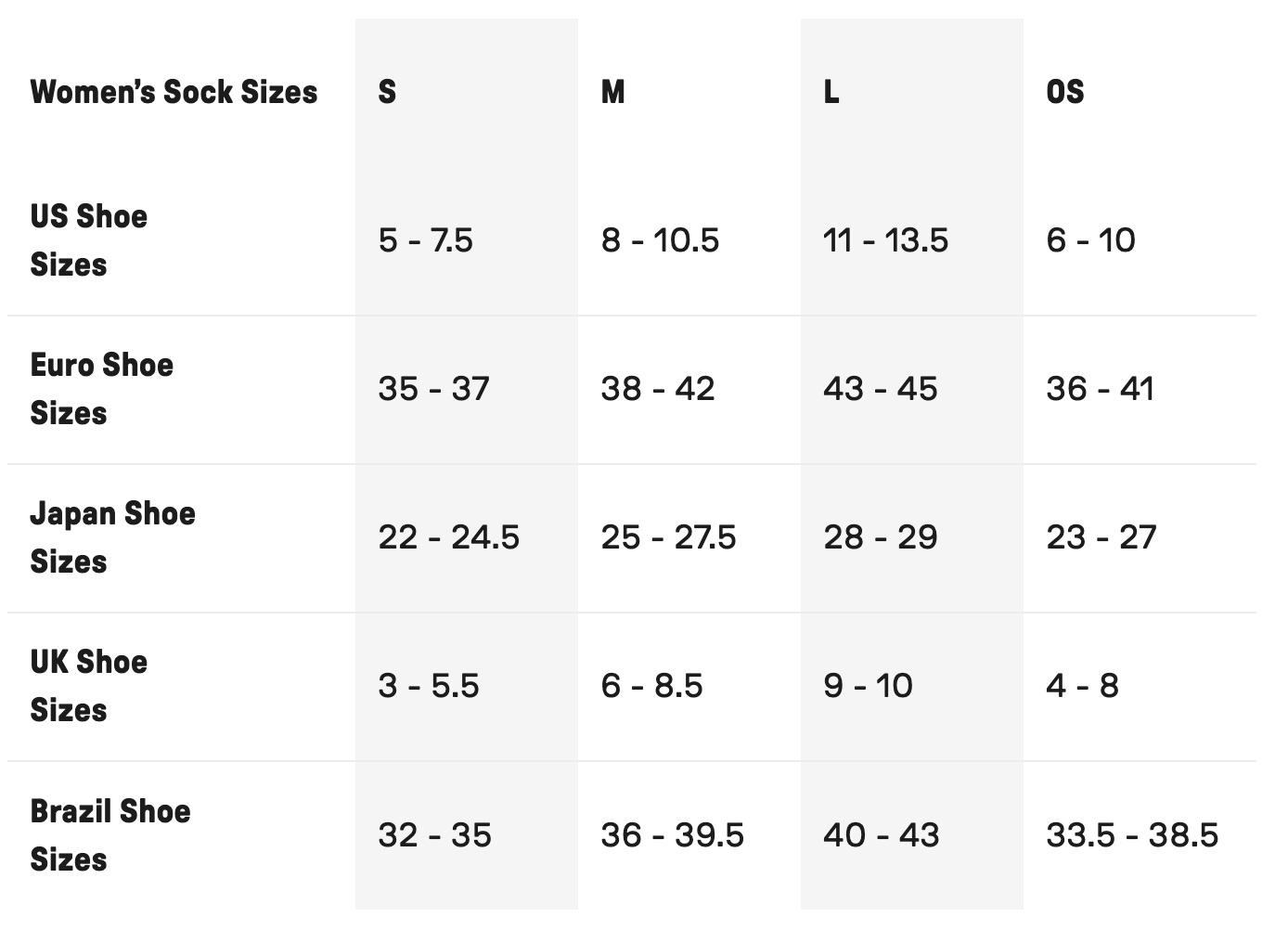This screenshot has width=1288, height=930.
Task: Click the S size column header
Action: click(x=387, y=92)
